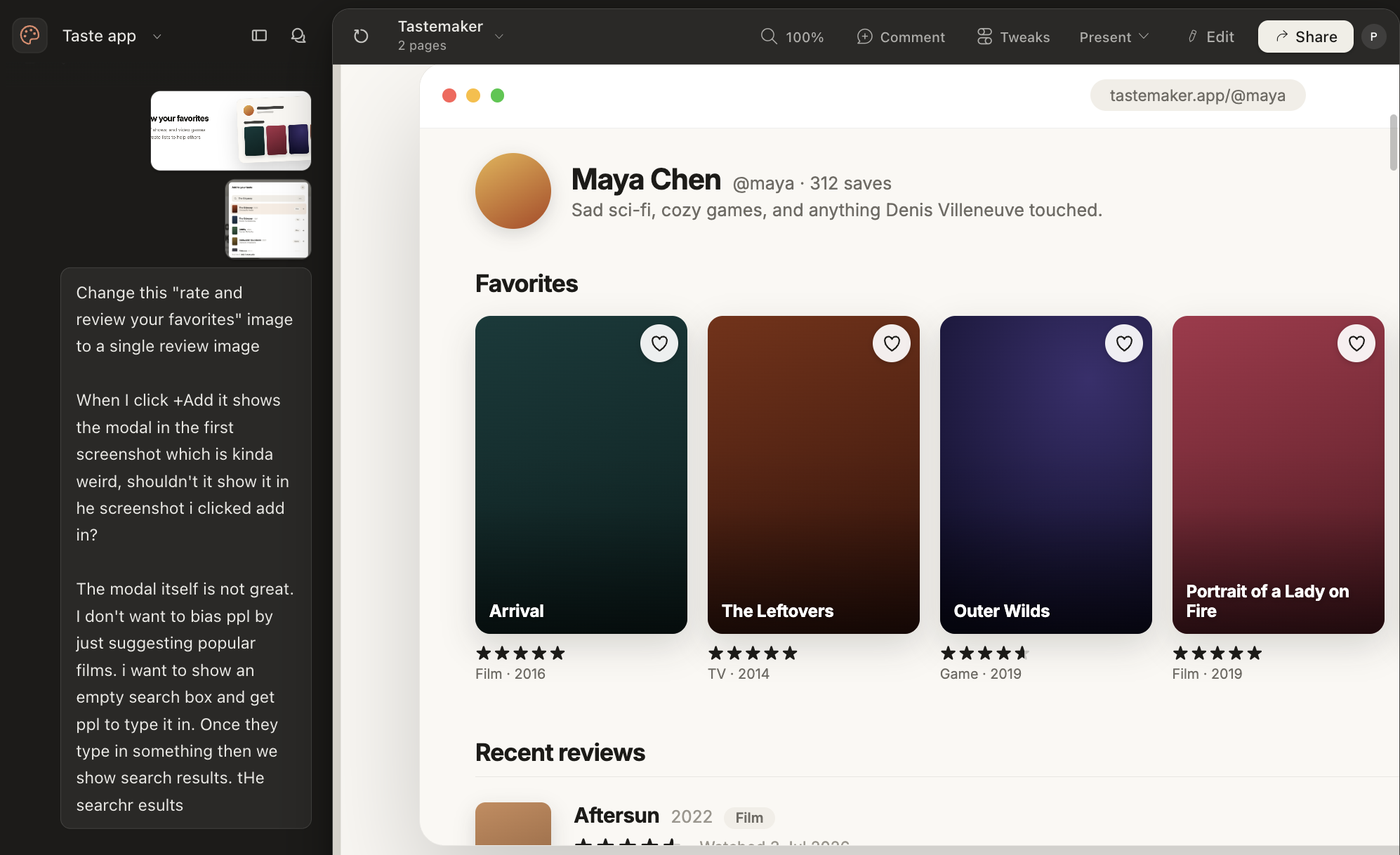Viewport: 1400px width, 855px height.
Task: Open Comment mode
Action: coord(901,37)
